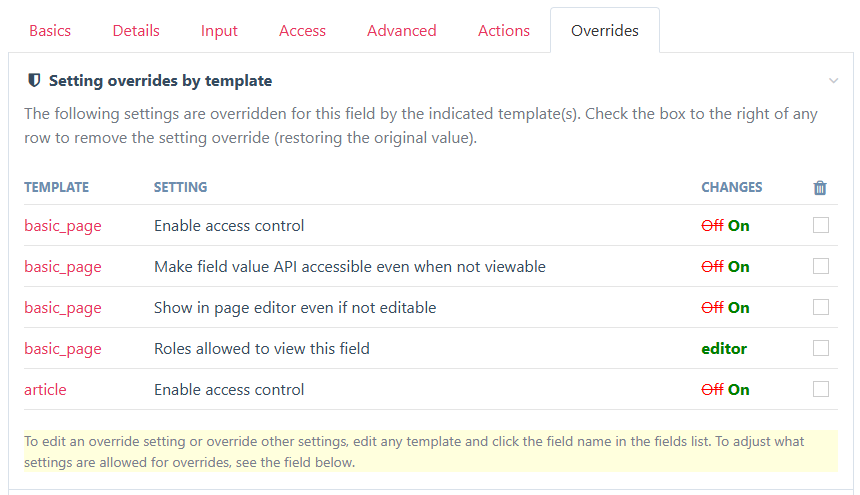
Task: Collapse the Setting overrides by template section
Action: (833, 81)
